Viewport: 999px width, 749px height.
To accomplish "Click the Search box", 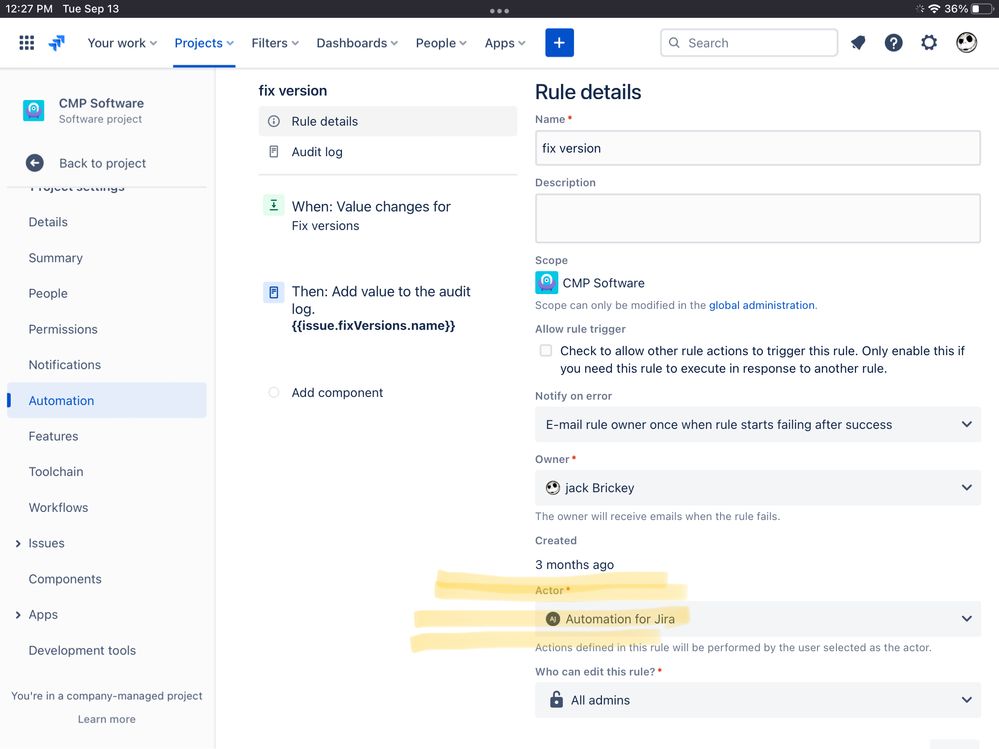I will coord(749,43).
